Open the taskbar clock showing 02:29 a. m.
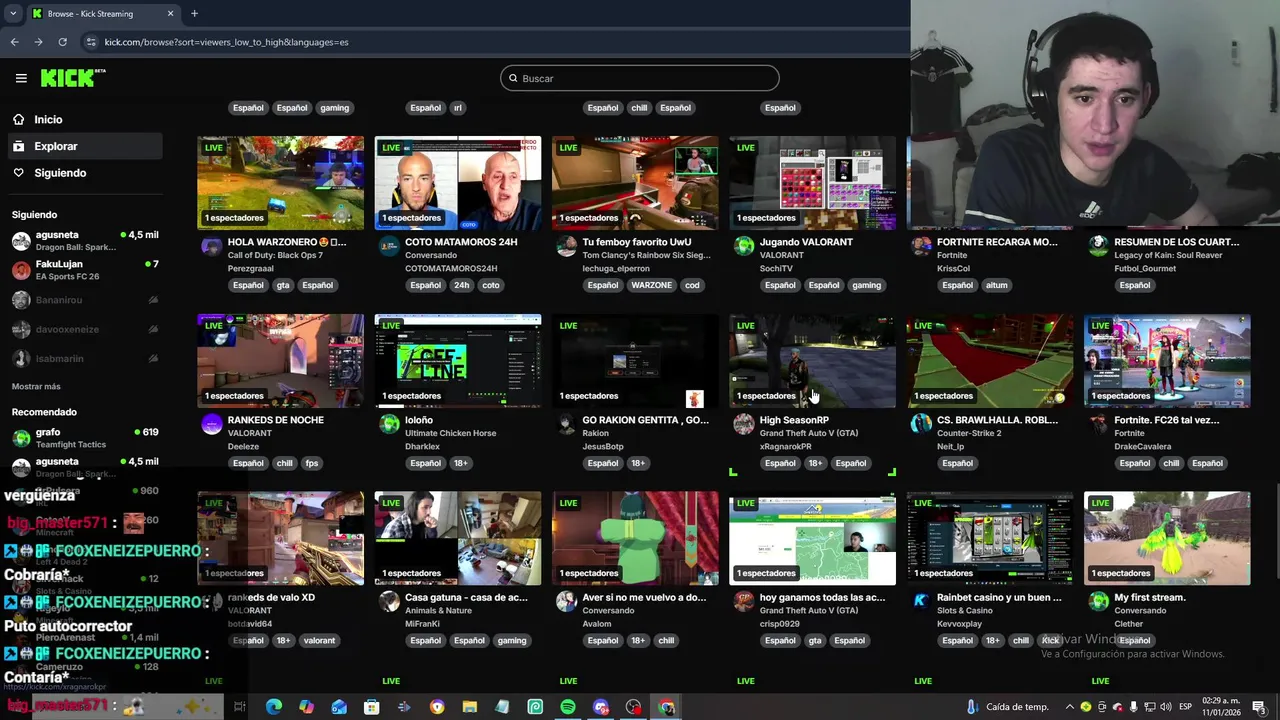Screen dimensions: 1280x720 (1224, 707)
